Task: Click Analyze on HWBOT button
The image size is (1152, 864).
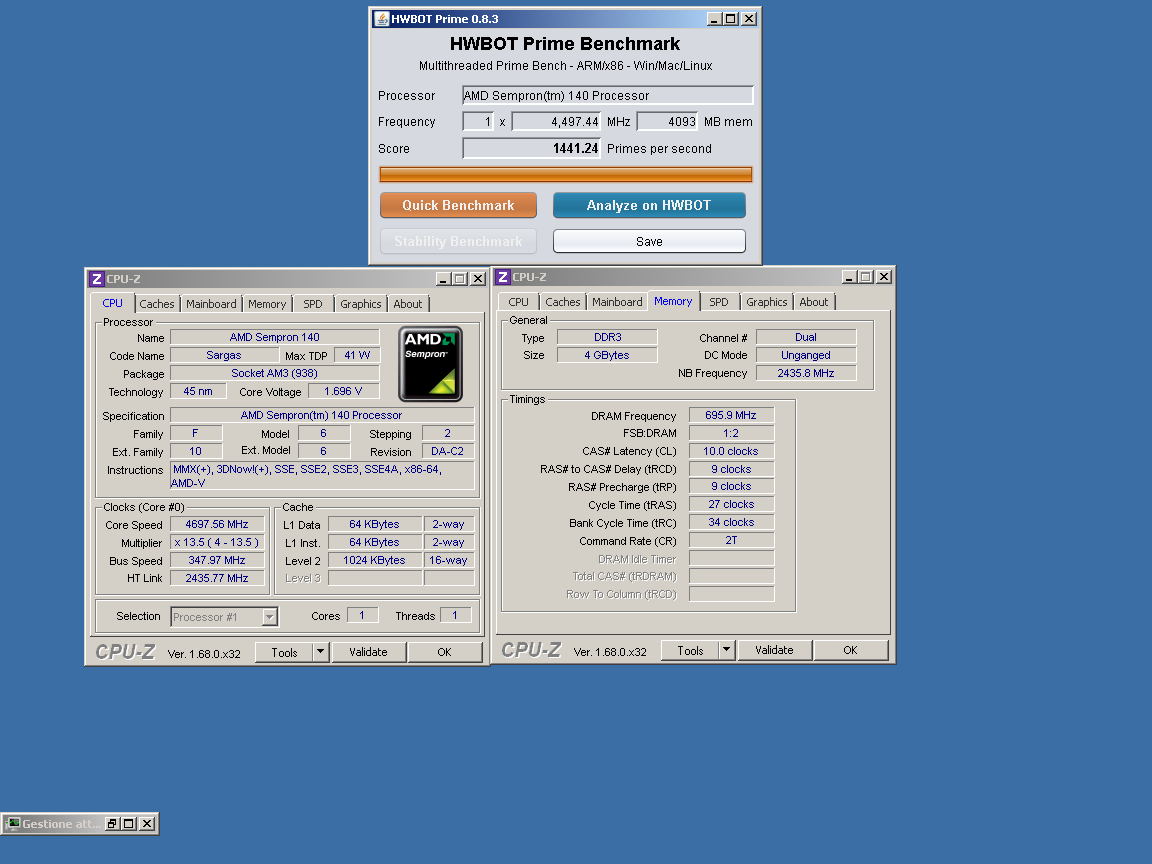Action: [x=649, y=206]
